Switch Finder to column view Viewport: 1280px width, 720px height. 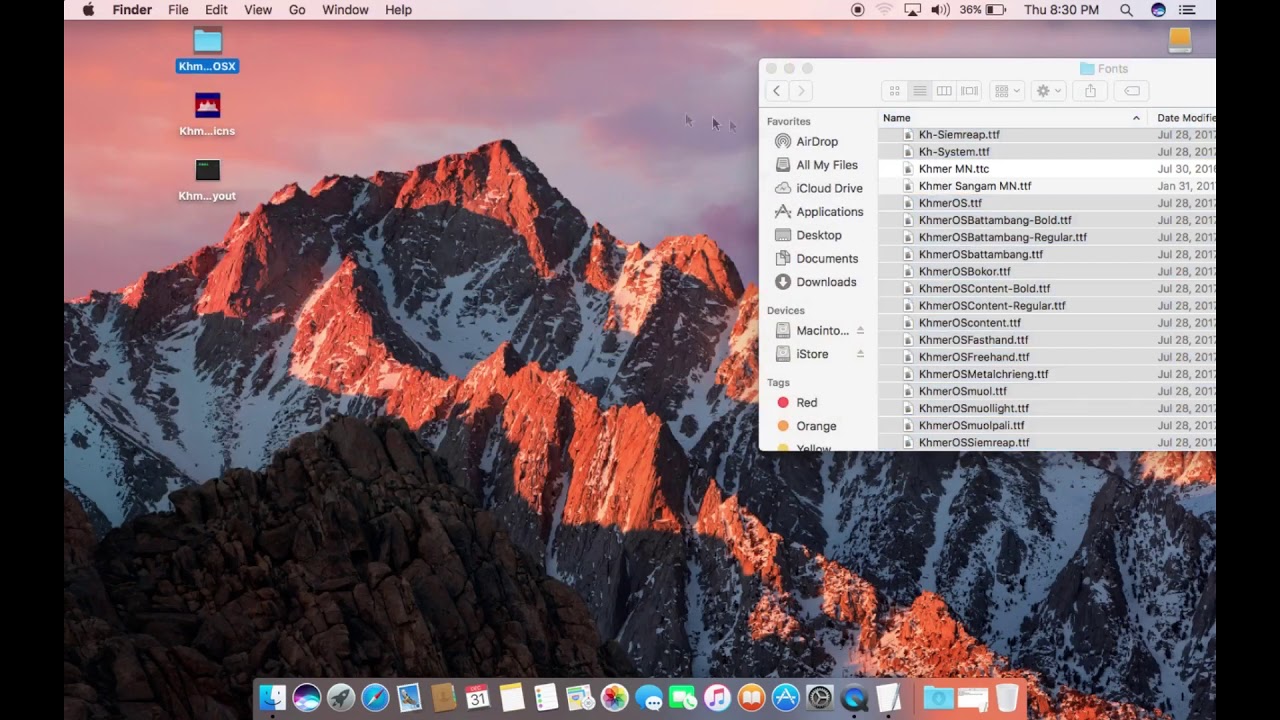click(944, 91)
